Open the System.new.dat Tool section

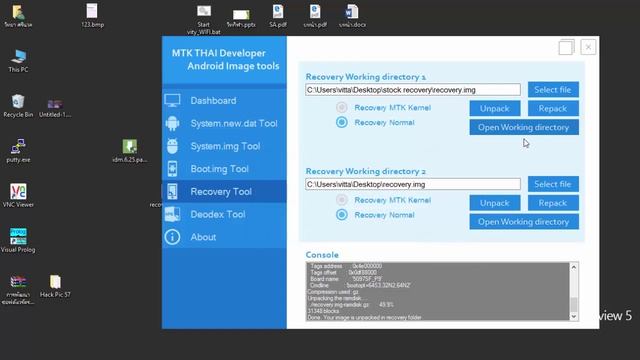pos(224,123)
